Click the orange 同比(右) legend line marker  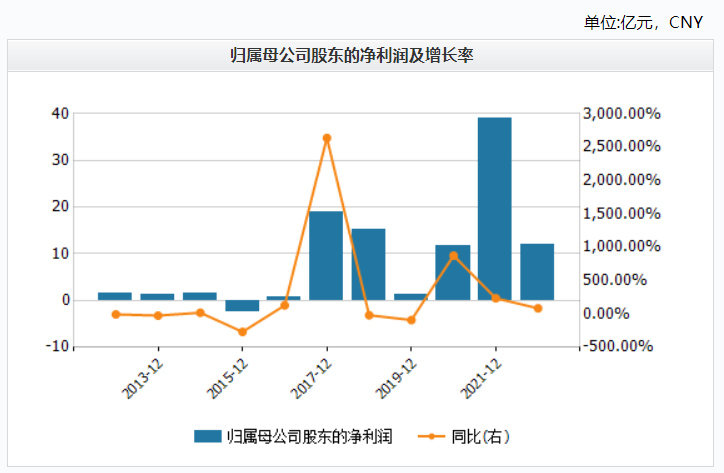click(x=431, y=436)
